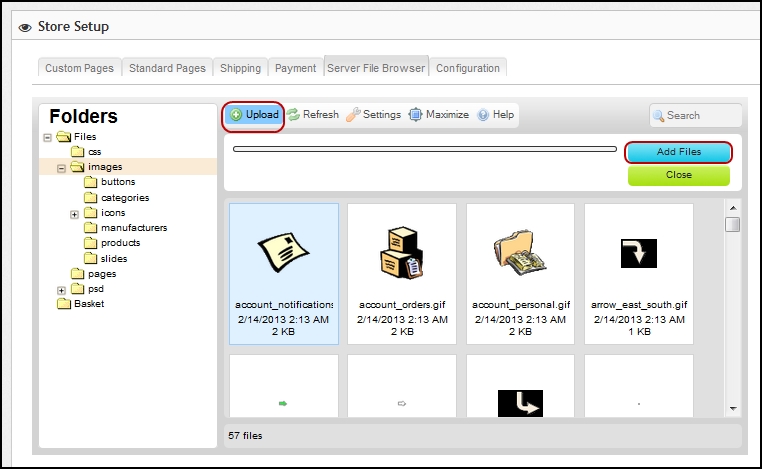The height and width of the screenshot is (469, 762).
Task: Click the eye icon beside Store Setup
Action: click(25, 27)
